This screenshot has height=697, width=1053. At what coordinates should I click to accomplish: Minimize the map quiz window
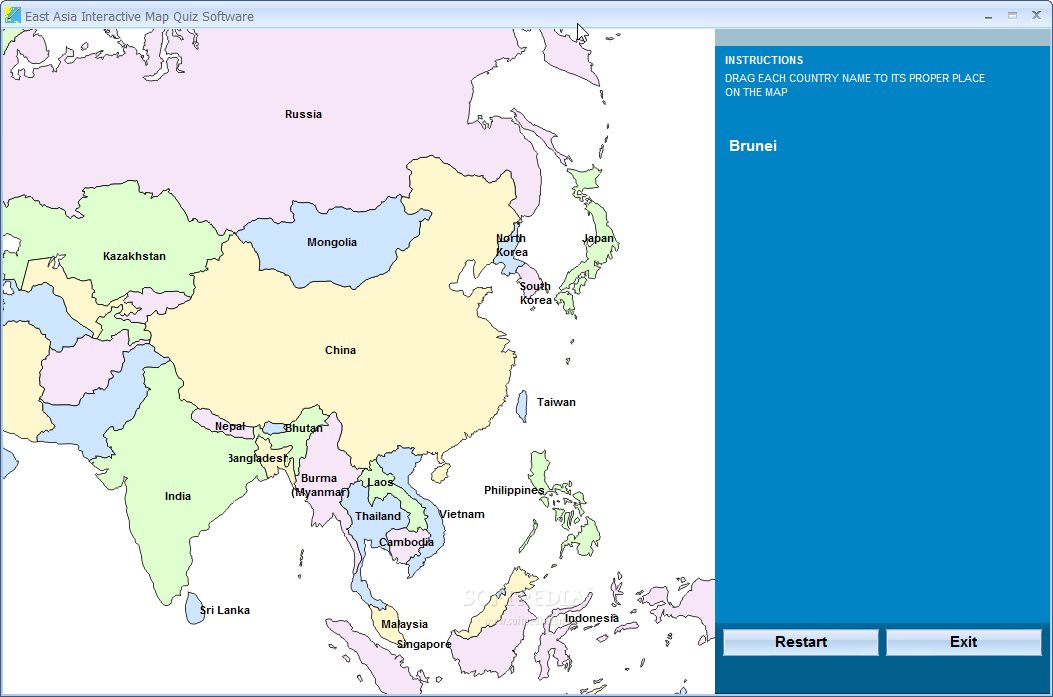(x=988, y=16)
